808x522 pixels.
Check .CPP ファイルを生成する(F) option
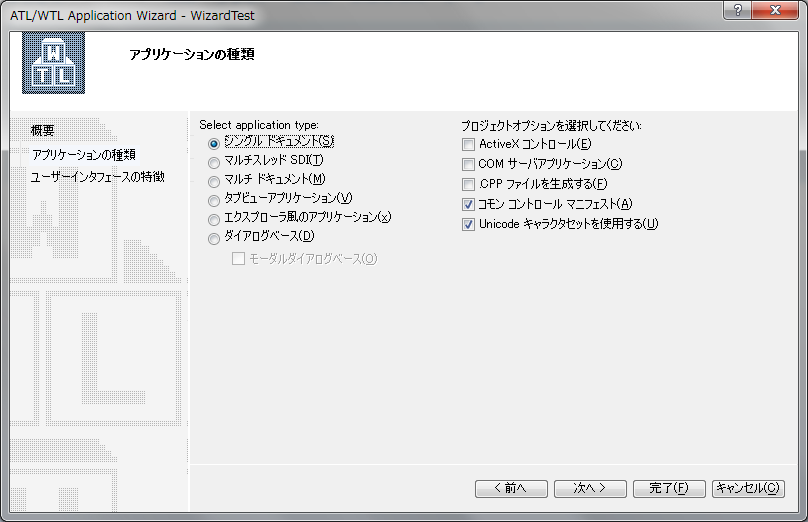(x=468, y=184)
